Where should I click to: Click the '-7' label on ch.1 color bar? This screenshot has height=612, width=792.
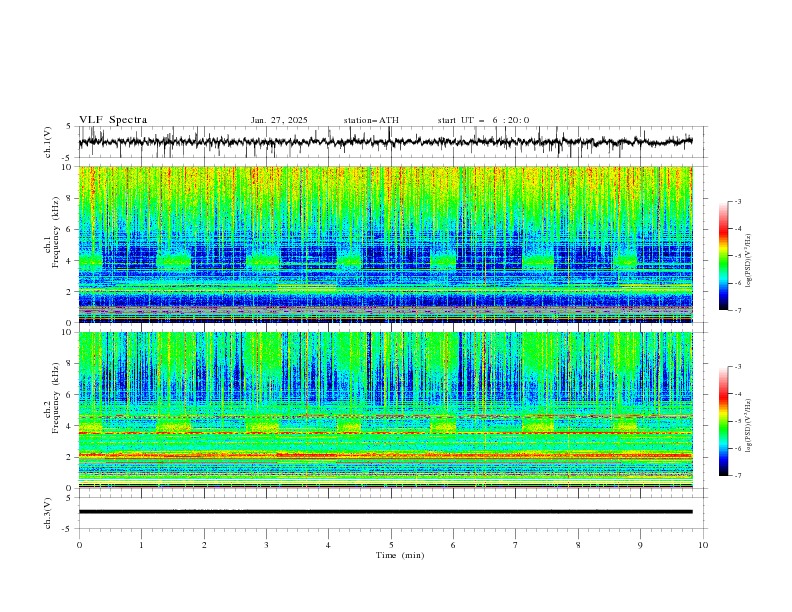[x=737, y=310]
